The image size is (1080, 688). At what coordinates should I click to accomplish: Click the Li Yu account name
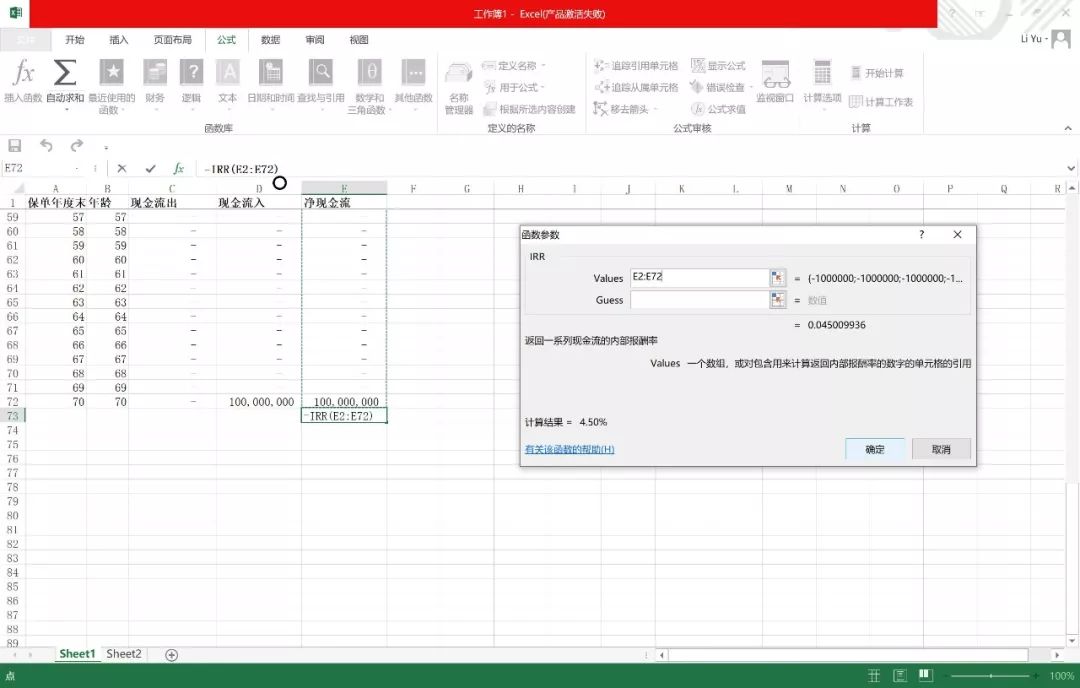pyautogui.click(x=1033, y=39)
